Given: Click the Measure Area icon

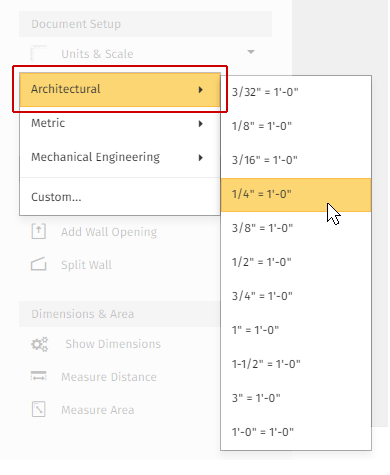Looking at the screenshot, I should (39, 409).
